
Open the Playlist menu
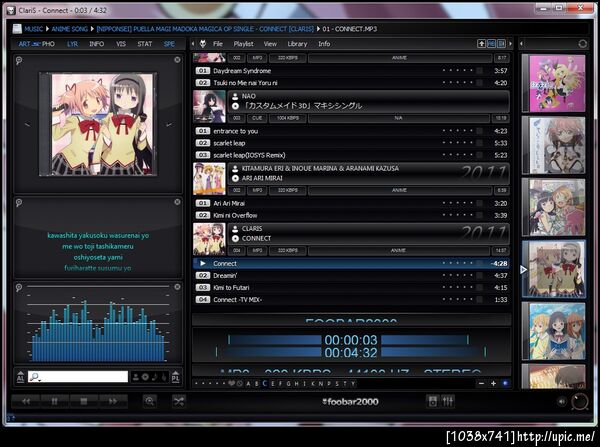[243, 44]
